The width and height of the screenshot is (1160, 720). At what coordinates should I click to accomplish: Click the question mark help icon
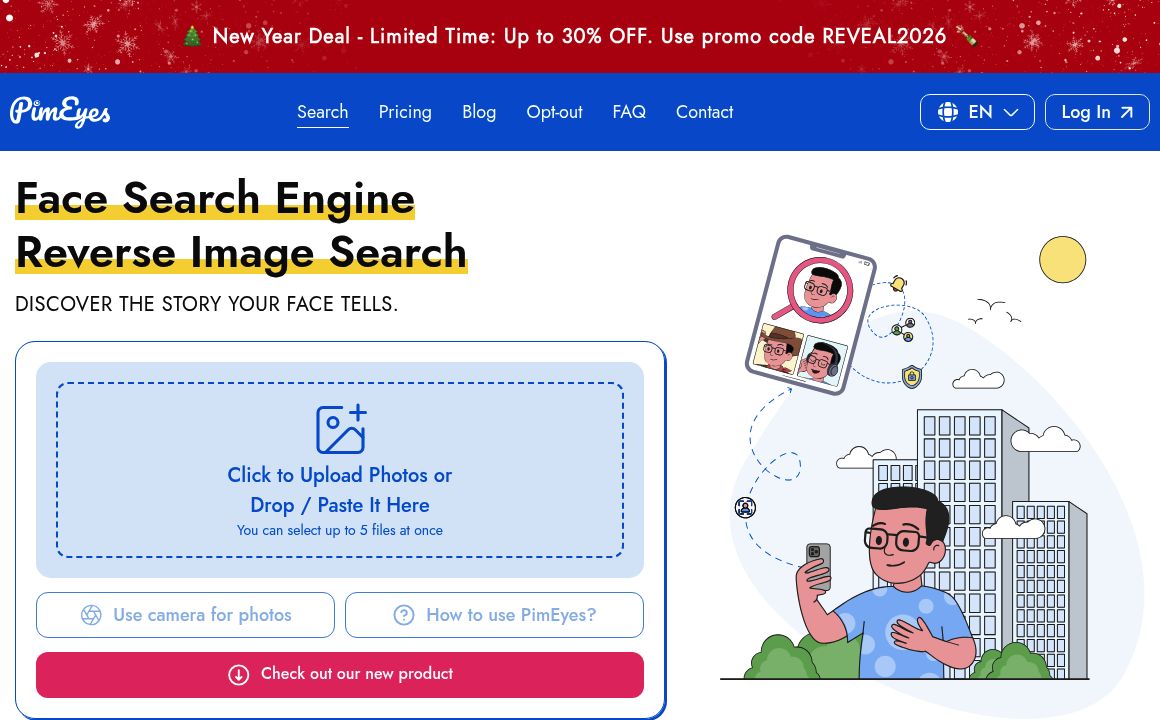point(404,615)
